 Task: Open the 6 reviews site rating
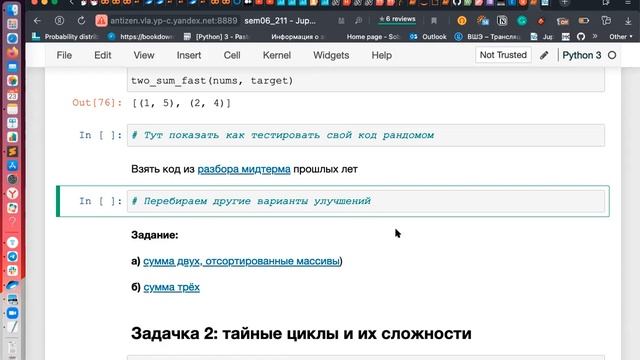[x=397, y=20]
